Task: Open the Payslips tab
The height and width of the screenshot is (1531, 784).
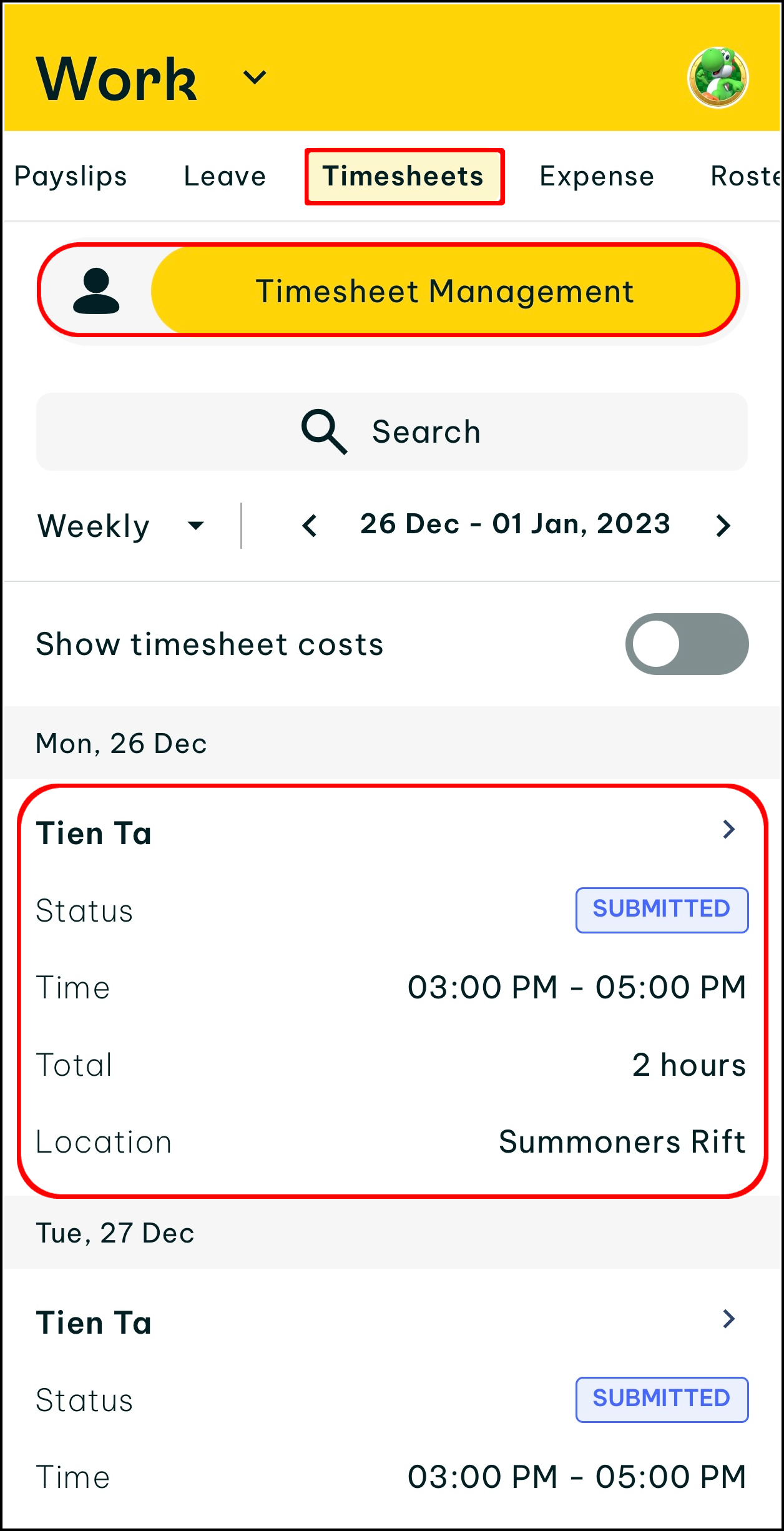Action: [x=71, y=177]
